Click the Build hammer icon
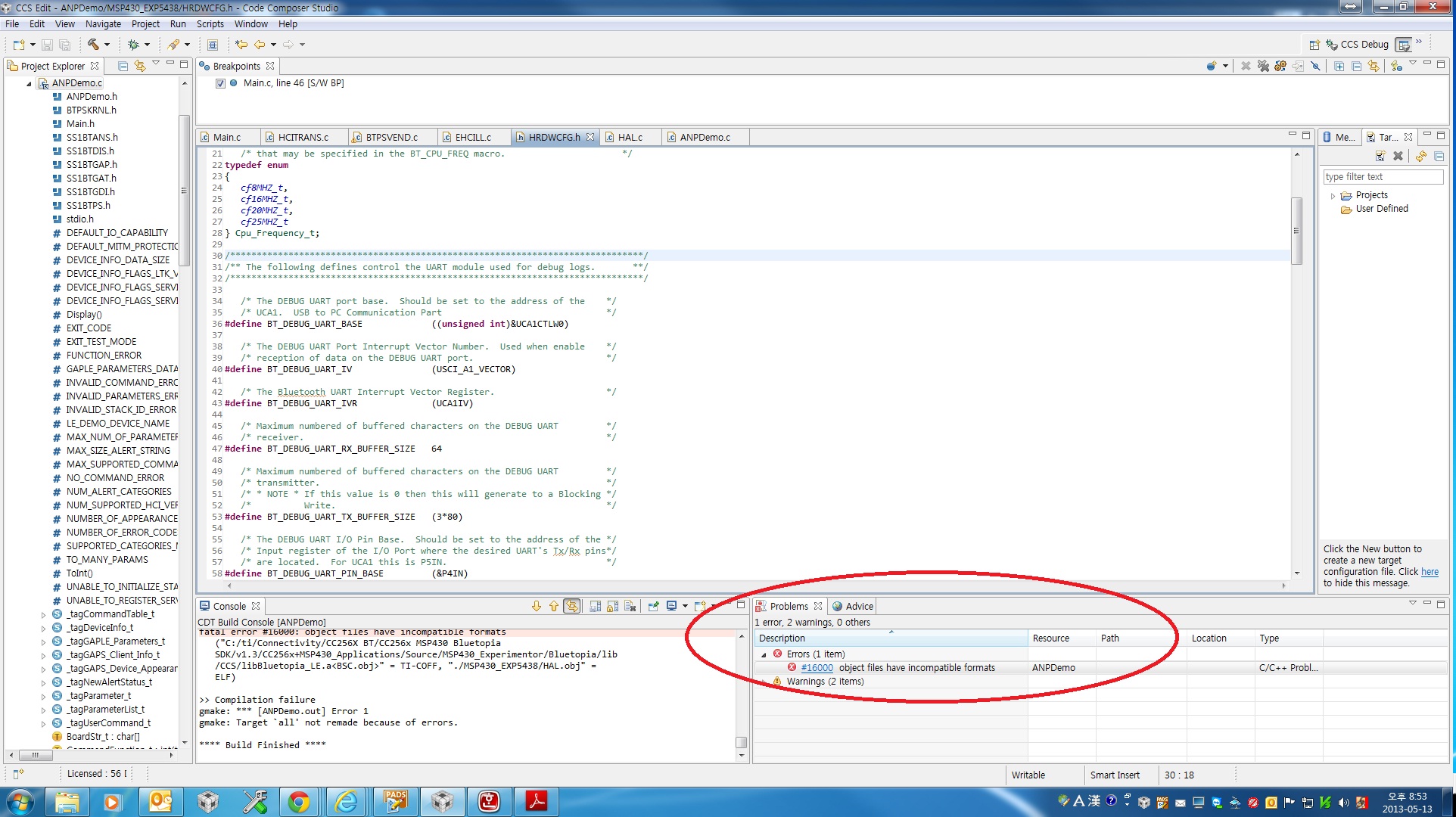Image resolution: width=1456 pixels, height=817 pixels. pyautogui.click(x=93, y=45)
